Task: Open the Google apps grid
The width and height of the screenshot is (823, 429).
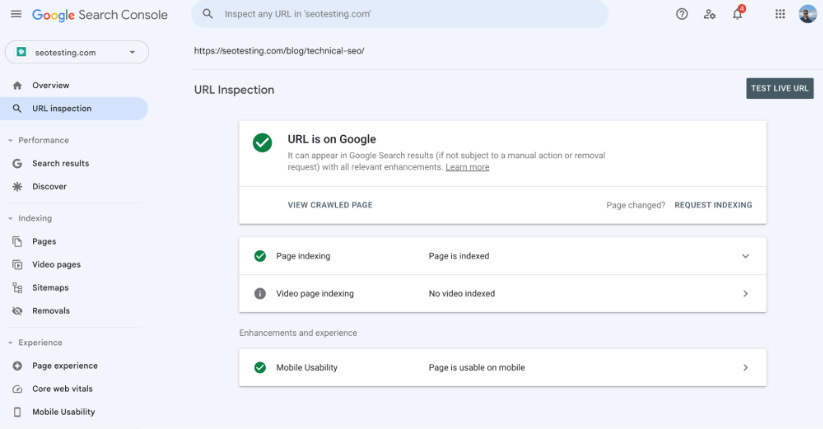Action: (x=780, y=14)
